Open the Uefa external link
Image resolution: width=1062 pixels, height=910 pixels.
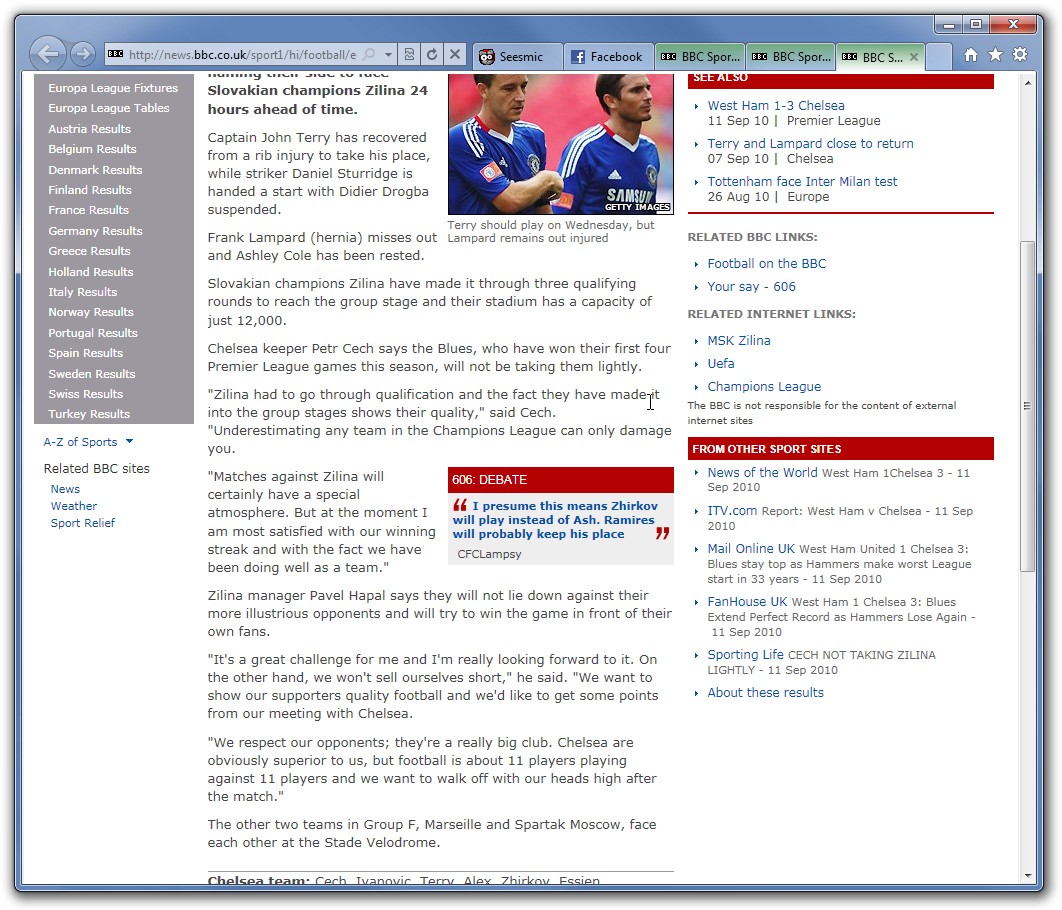[721, 364]
